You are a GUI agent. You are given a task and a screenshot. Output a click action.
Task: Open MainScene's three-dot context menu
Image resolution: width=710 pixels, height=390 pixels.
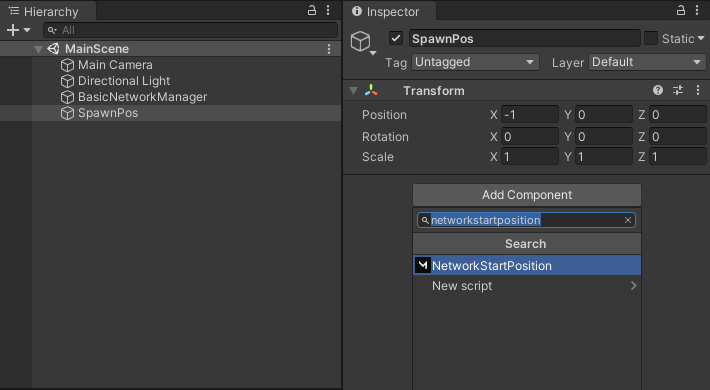tap(329, 49)
